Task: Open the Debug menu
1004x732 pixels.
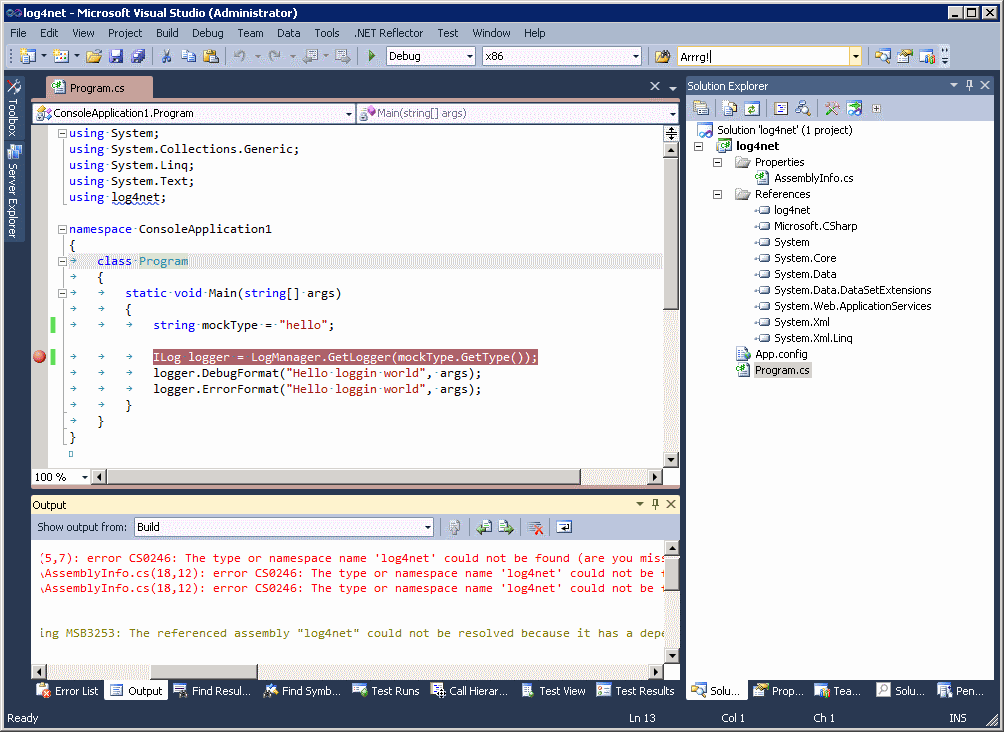Action: (207, 33)
